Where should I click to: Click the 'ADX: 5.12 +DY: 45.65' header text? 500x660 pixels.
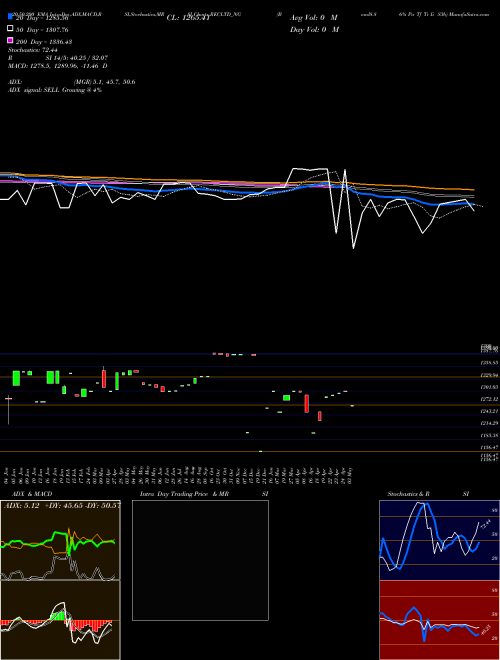(43, 505)
